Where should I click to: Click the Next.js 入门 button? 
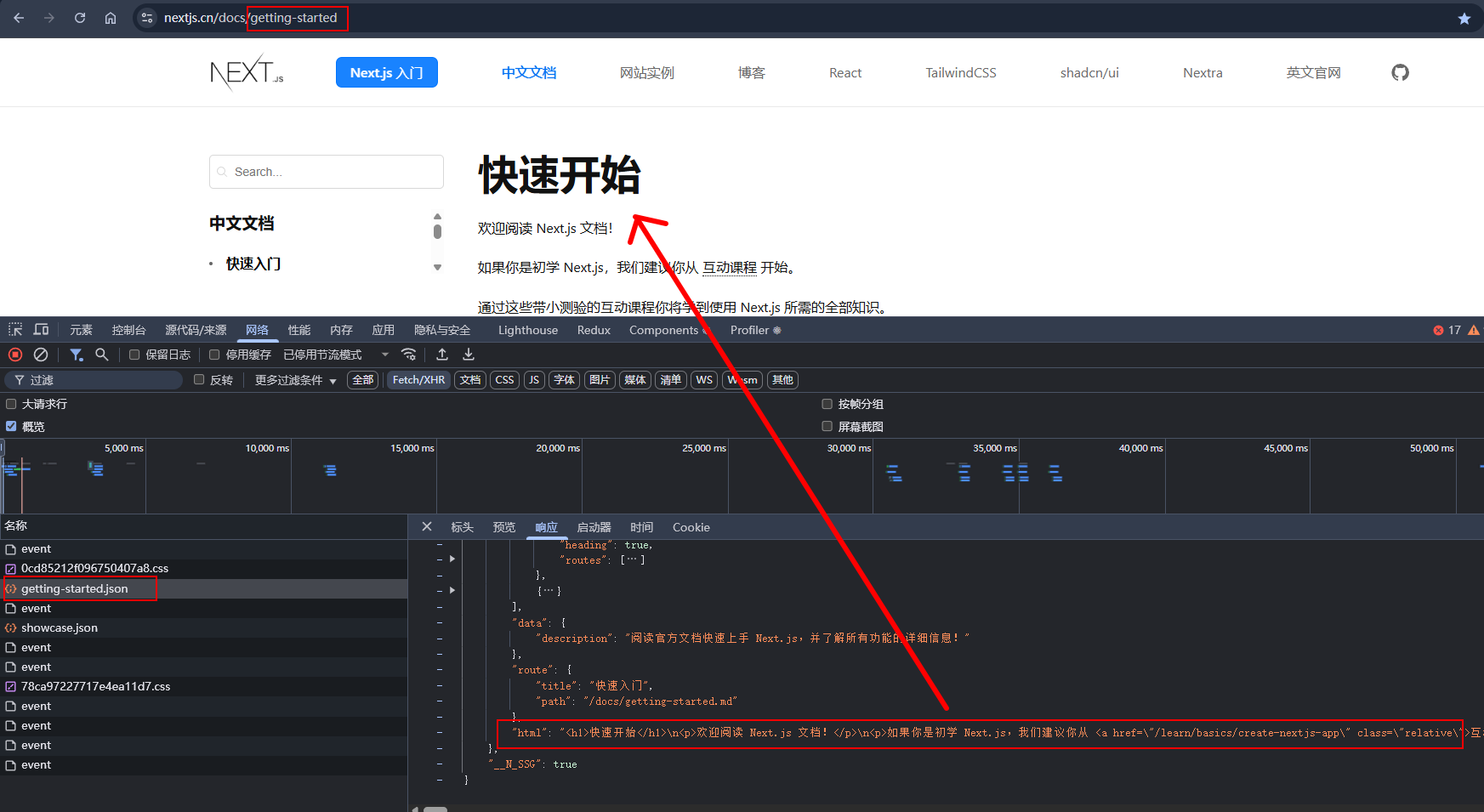click(x=387, y=72)
